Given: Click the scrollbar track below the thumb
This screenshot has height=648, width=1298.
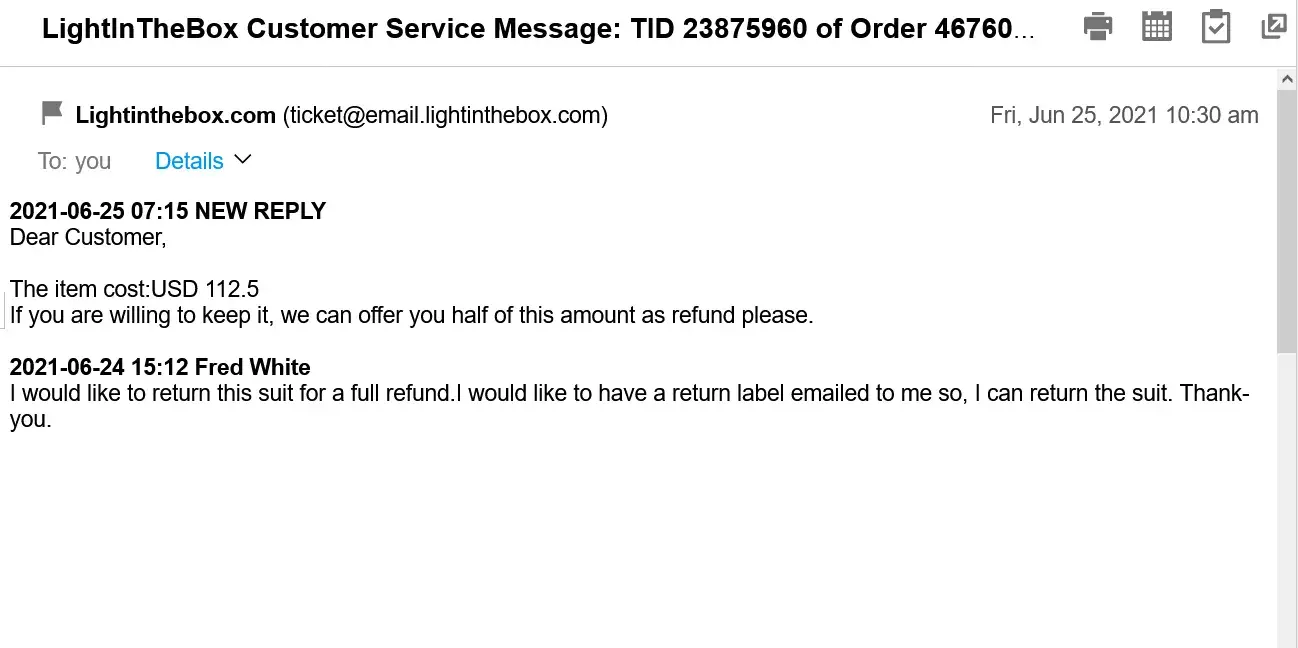Looking at the screenshot, I should click(x=1287, y=500).
